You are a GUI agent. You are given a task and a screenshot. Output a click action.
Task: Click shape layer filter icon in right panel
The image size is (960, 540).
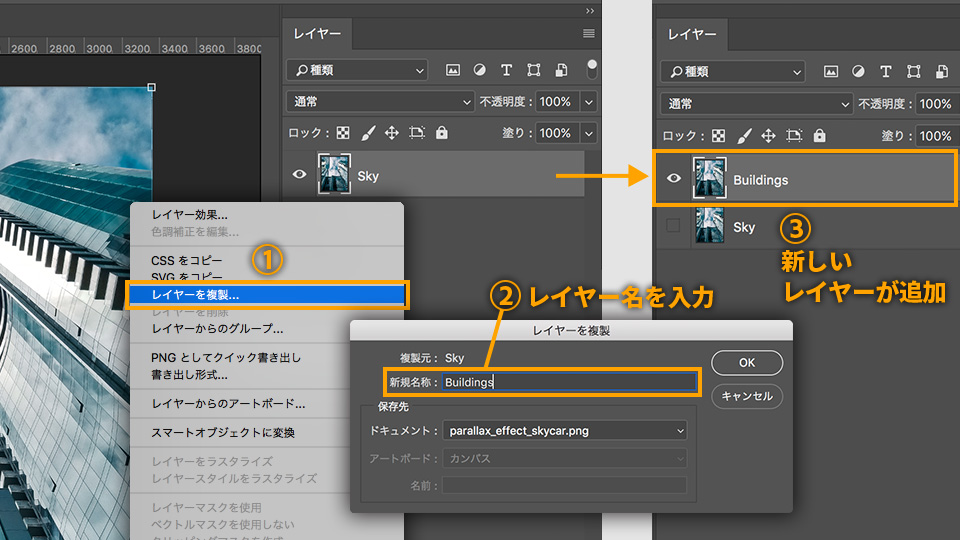coord(913,72)
